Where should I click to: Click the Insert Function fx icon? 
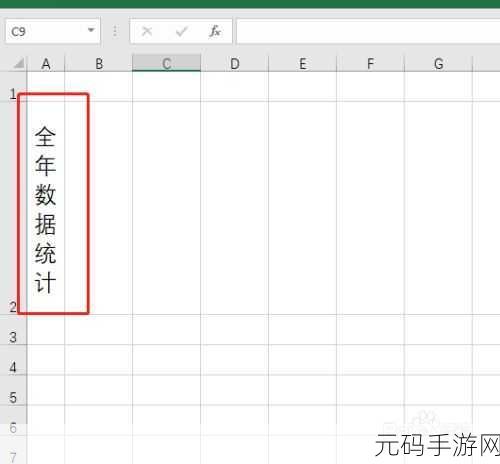click(215, 32)
